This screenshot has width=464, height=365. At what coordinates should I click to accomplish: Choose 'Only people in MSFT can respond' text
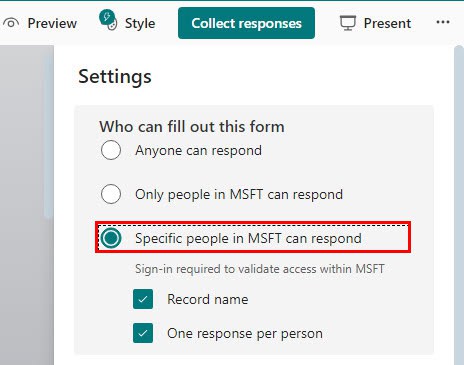(239, 195)
